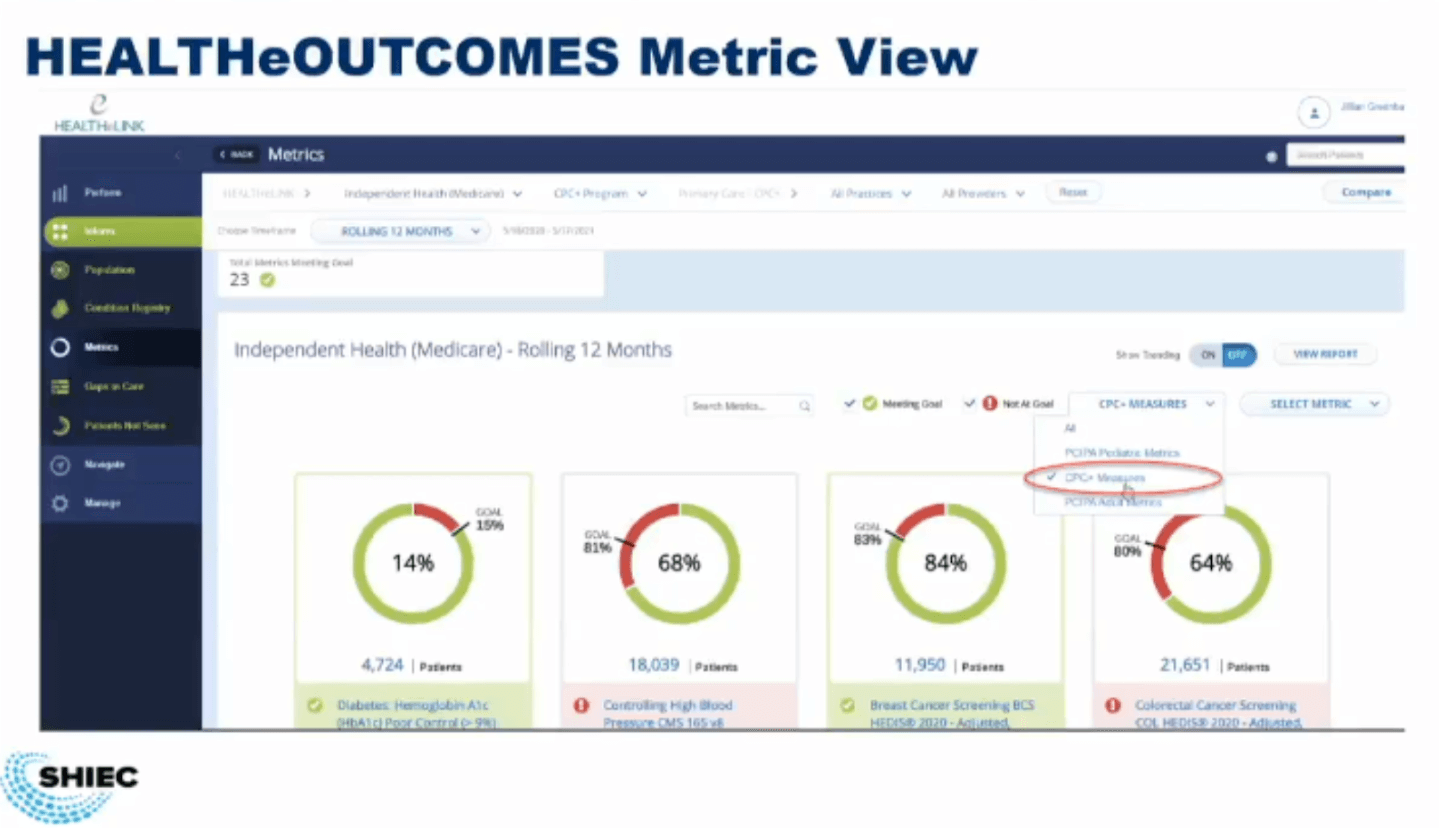This screenshot has height=828, width=1439.
Task: Click the green status icon on Diabetes card
Action: pos(315,706)
